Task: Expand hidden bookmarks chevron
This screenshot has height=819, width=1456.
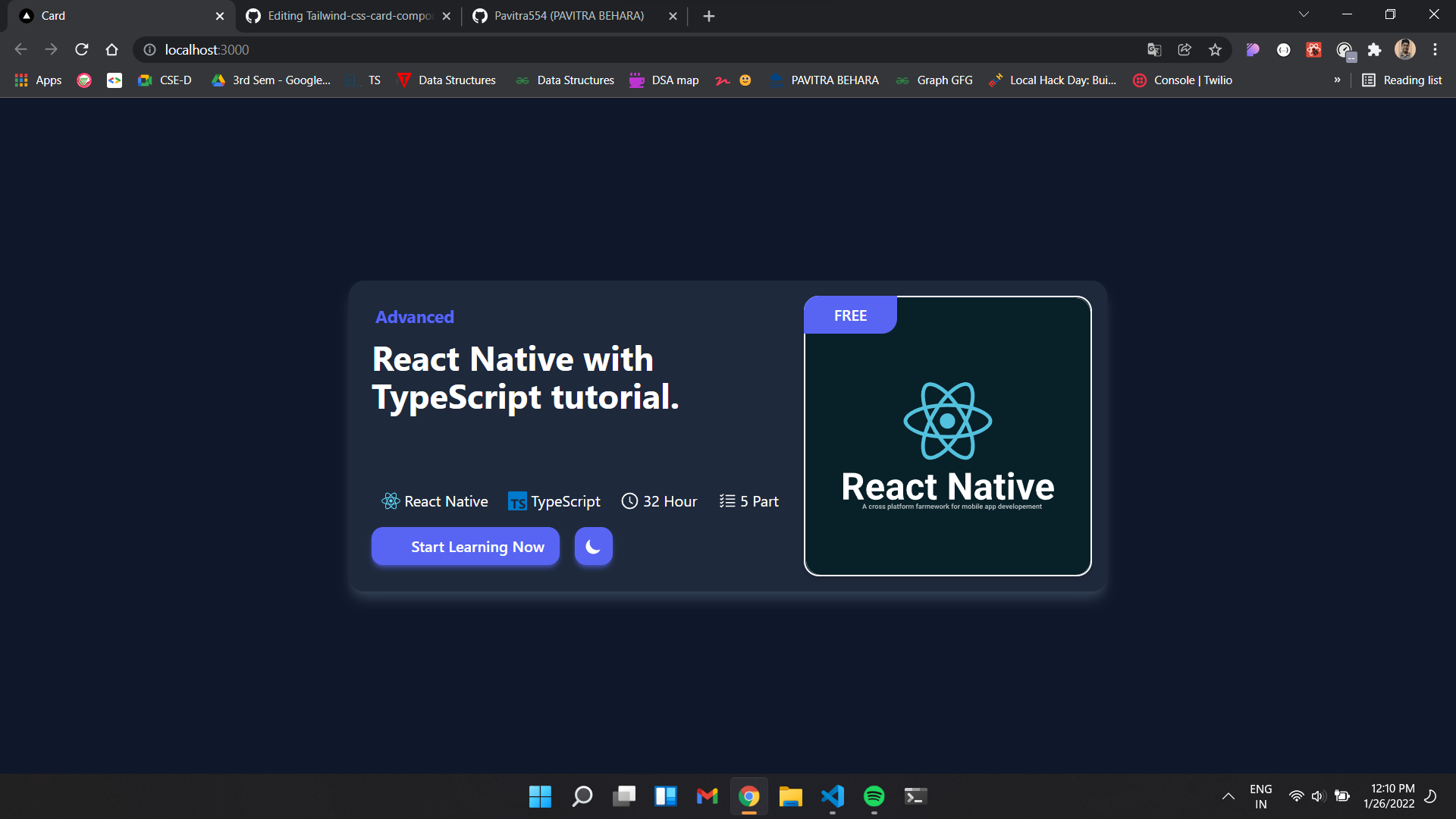Action: click(x=1337, y=80)
